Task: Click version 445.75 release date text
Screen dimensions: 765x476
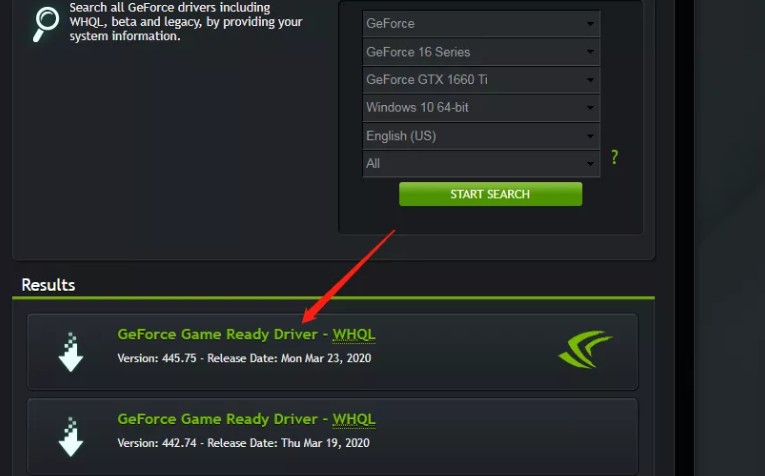Action: [x=244, y=358]
